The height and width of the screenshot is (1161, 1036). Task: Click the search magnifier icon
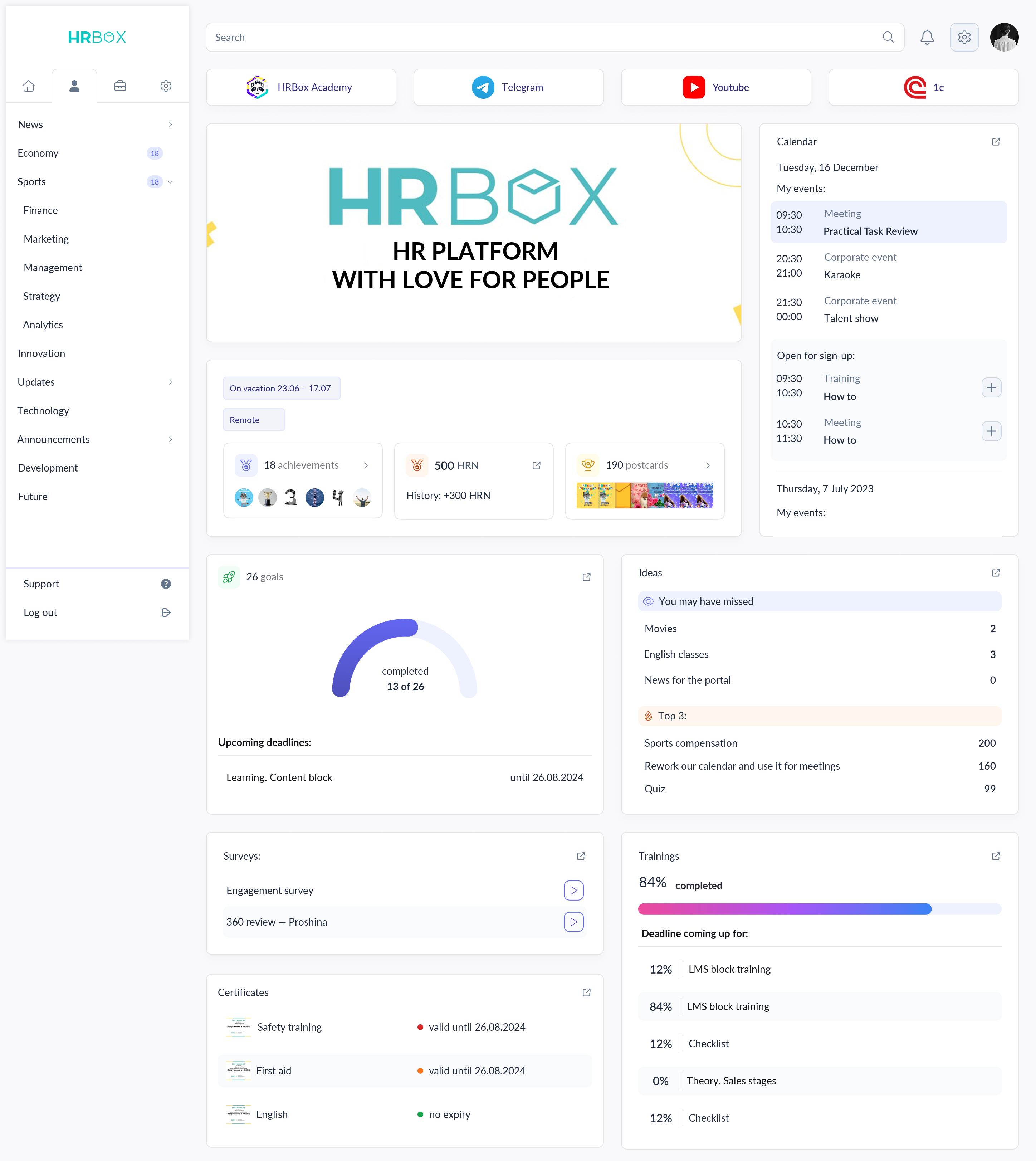coord(888,38)
